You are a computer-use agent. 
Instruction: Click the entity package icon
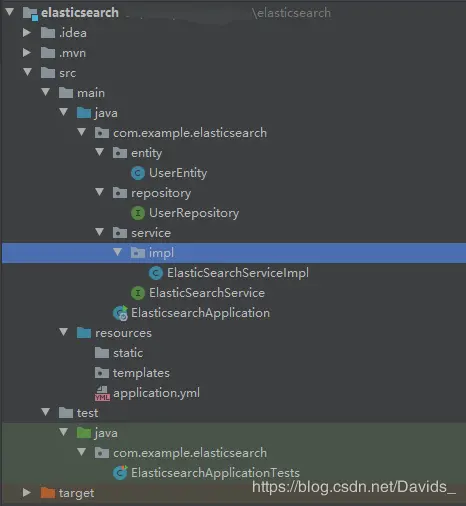pyautogui.click(x=120, y=153)
